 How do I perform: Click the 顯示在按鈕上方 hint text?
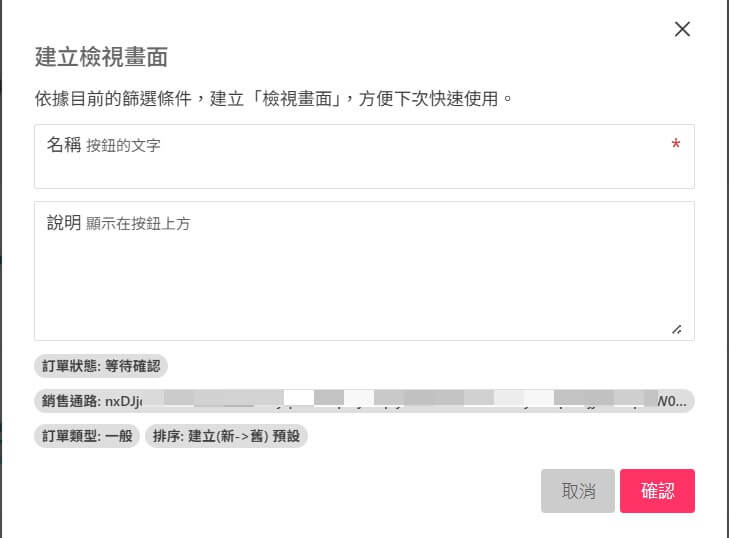click(138, 224)
